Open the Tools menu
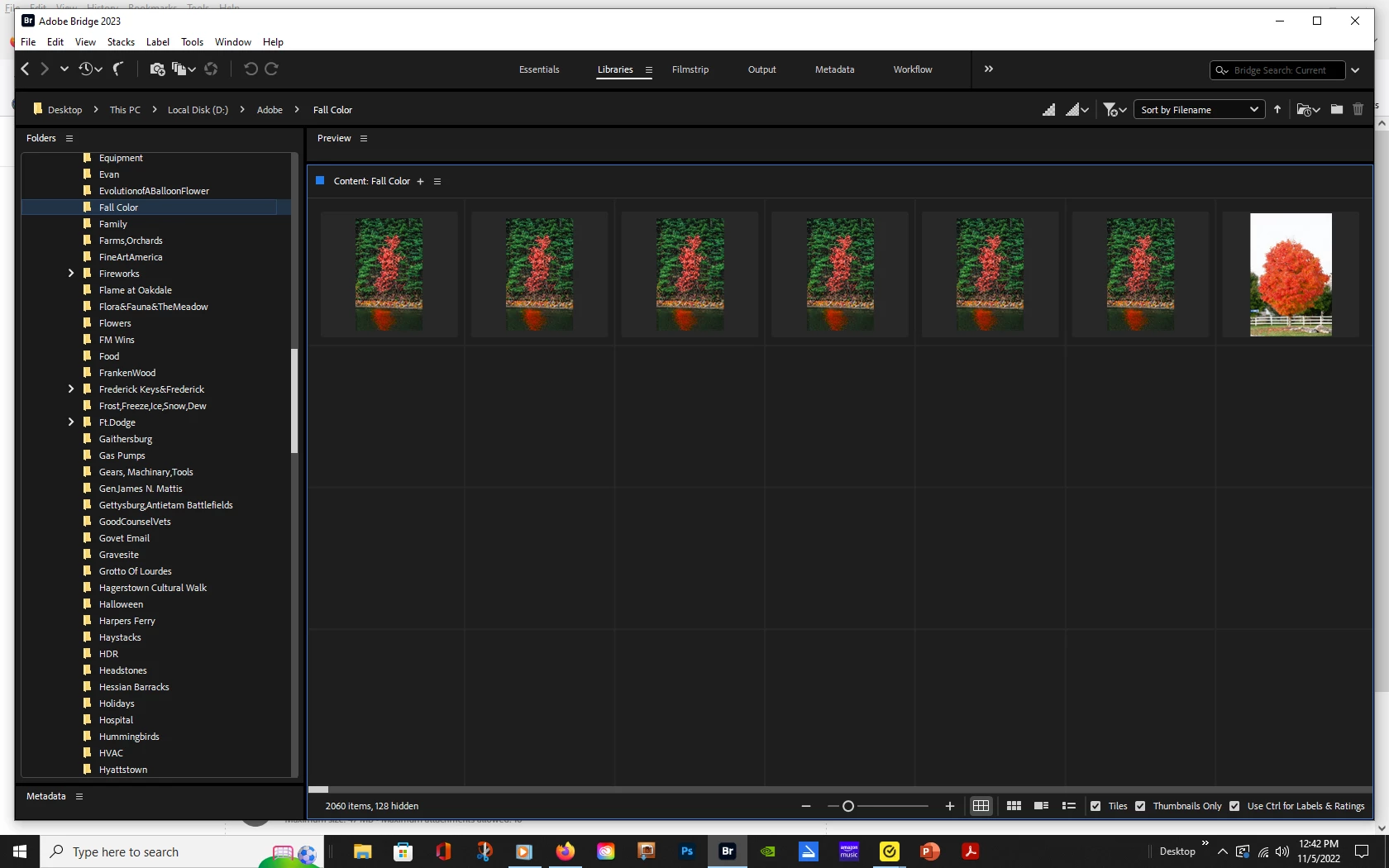This screenshot has width=1389, height=868. pos(193,42)
